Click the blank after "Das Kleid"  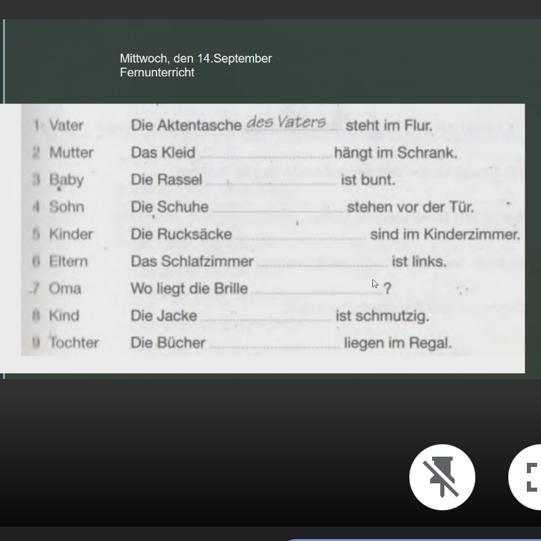pos(265,154)
